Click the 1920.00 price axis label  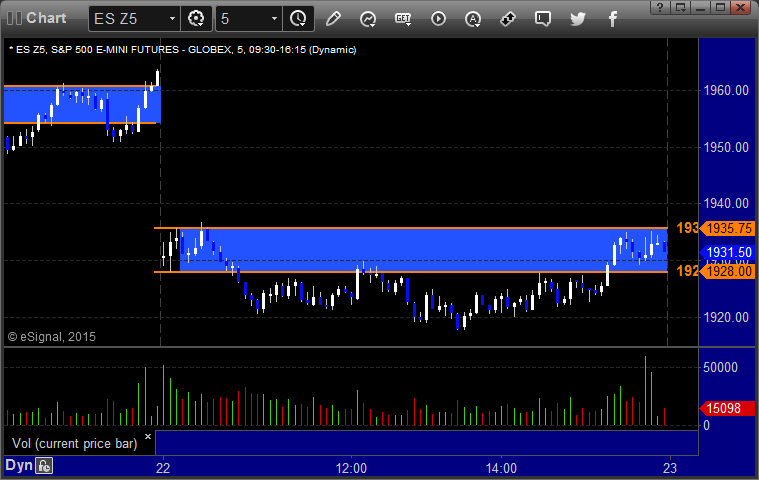tap(726, 317)
